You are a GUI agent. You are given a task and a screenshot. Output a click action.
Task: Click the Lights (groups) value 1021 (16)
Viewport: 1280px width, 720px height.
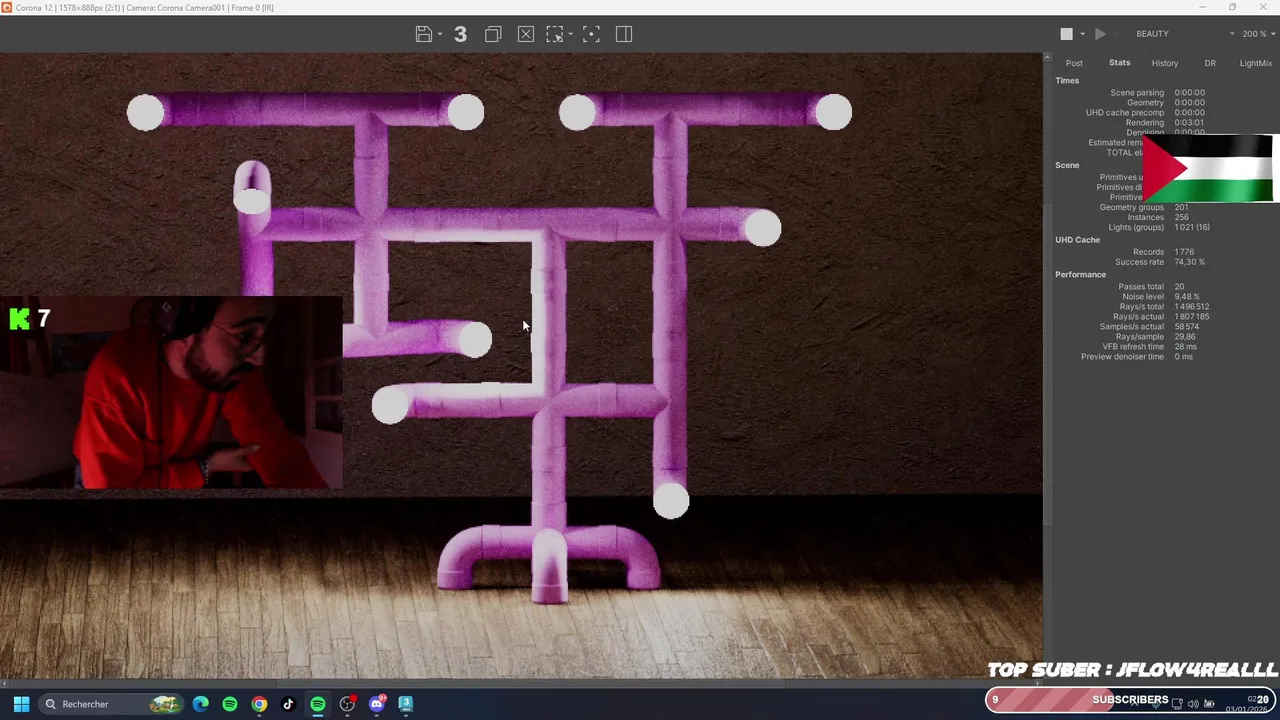coord(1192,227)
